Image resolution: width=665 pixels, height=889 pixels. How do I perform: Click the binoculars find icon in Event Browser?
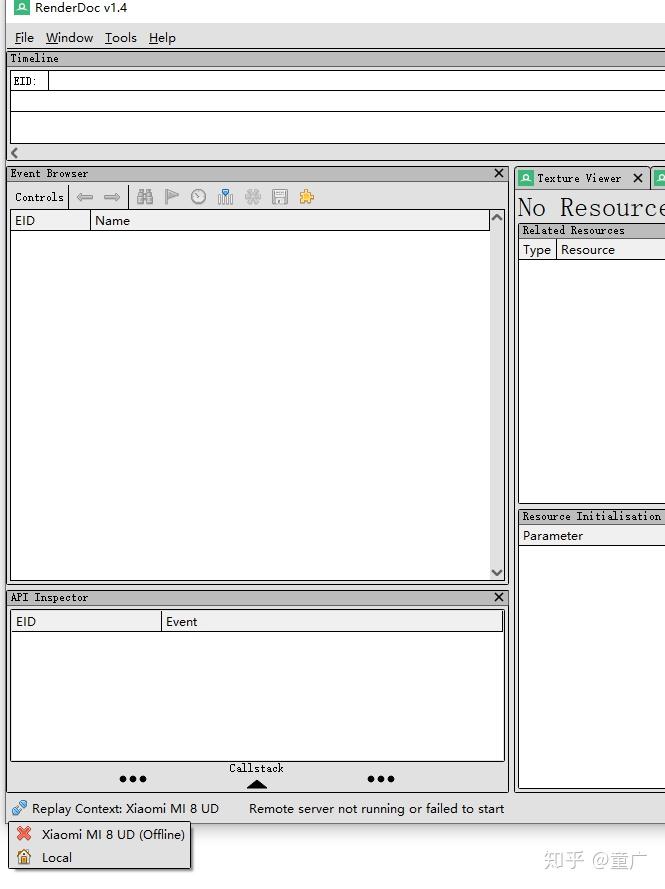145,197
